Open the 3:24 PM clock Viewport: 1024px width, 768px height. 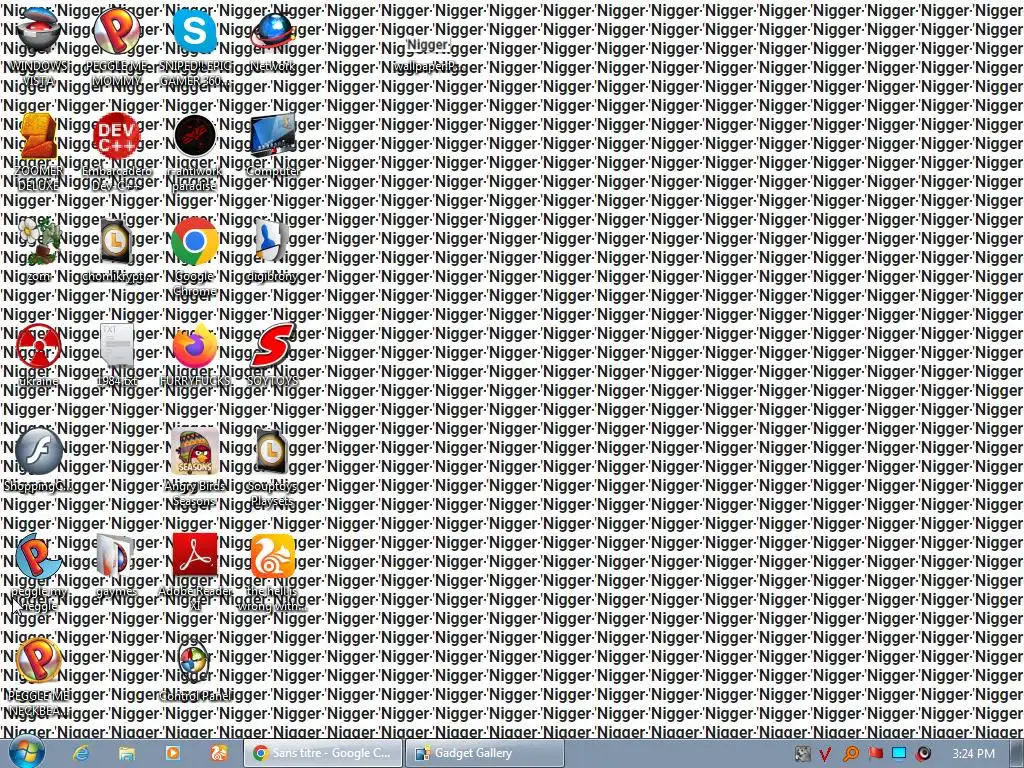973,754
